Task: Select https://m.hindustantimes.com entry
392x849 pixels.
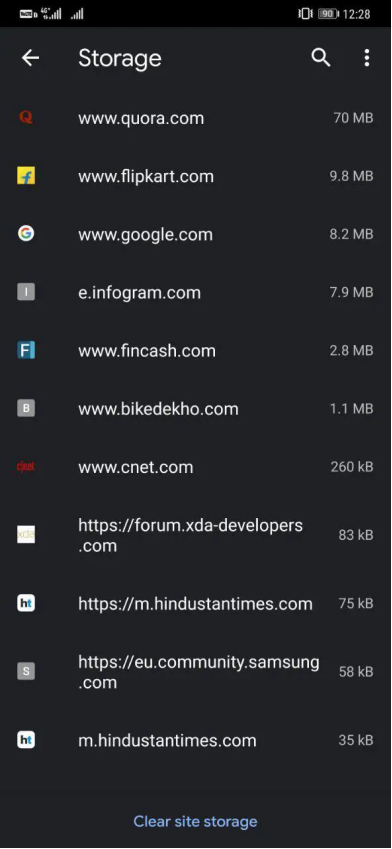Action: point(196,604)
